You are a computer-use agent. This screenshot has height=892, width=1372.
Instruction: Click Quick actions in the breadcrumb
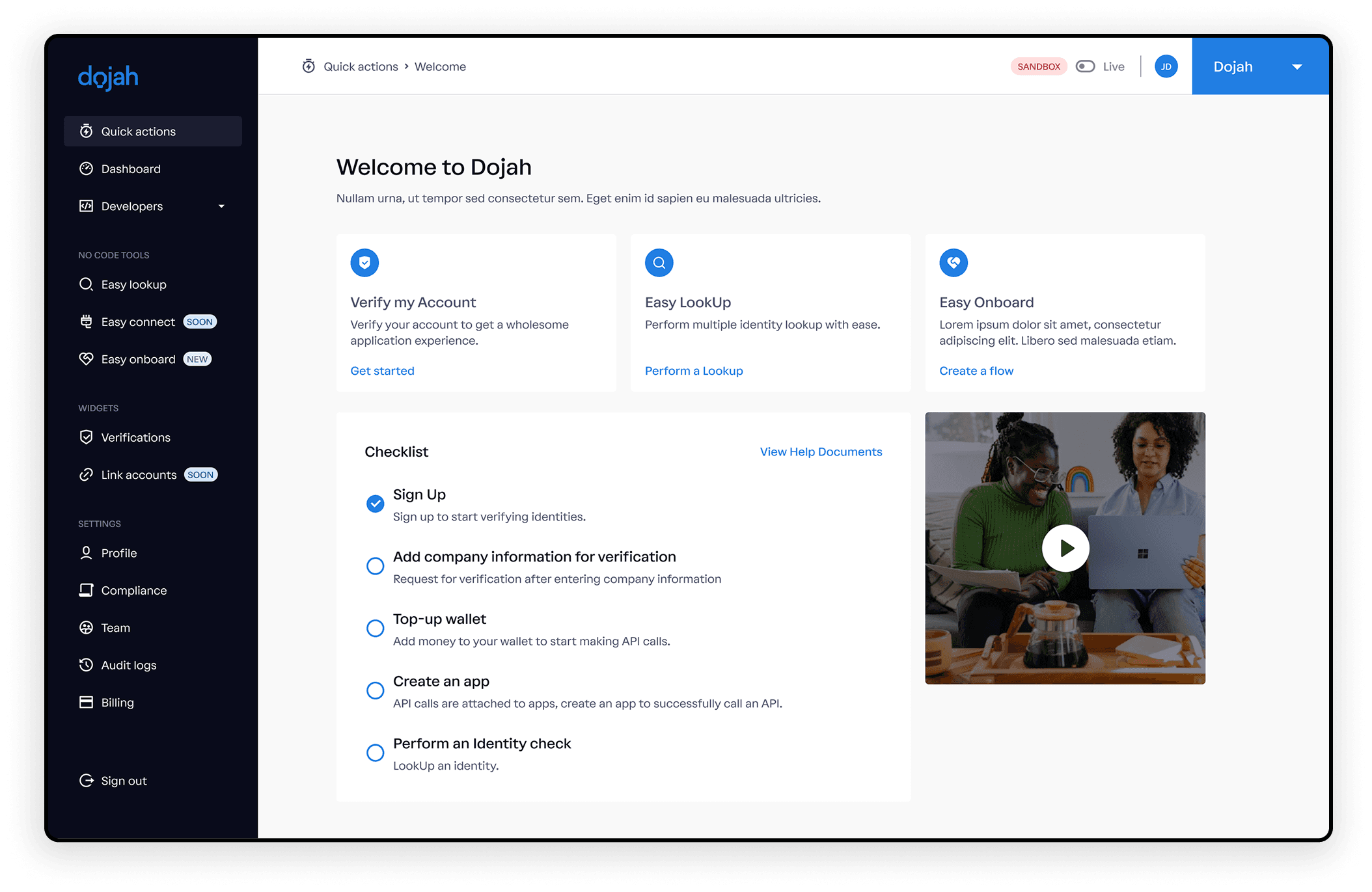tap(361, 66)
